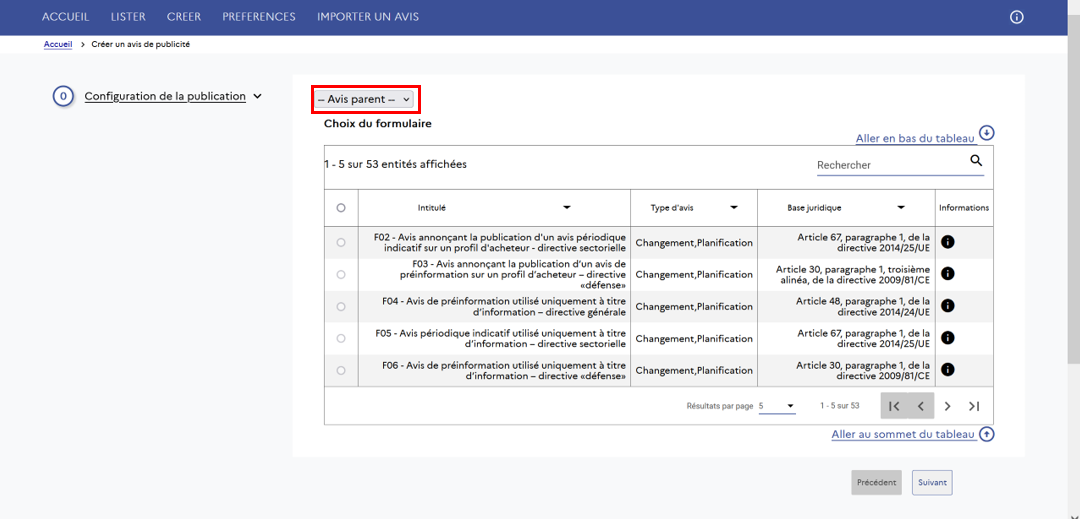This screenshot has width=1080, height=519.
Task: Click Changement,Planification in the F02 row
Action: tap(694, 242)
